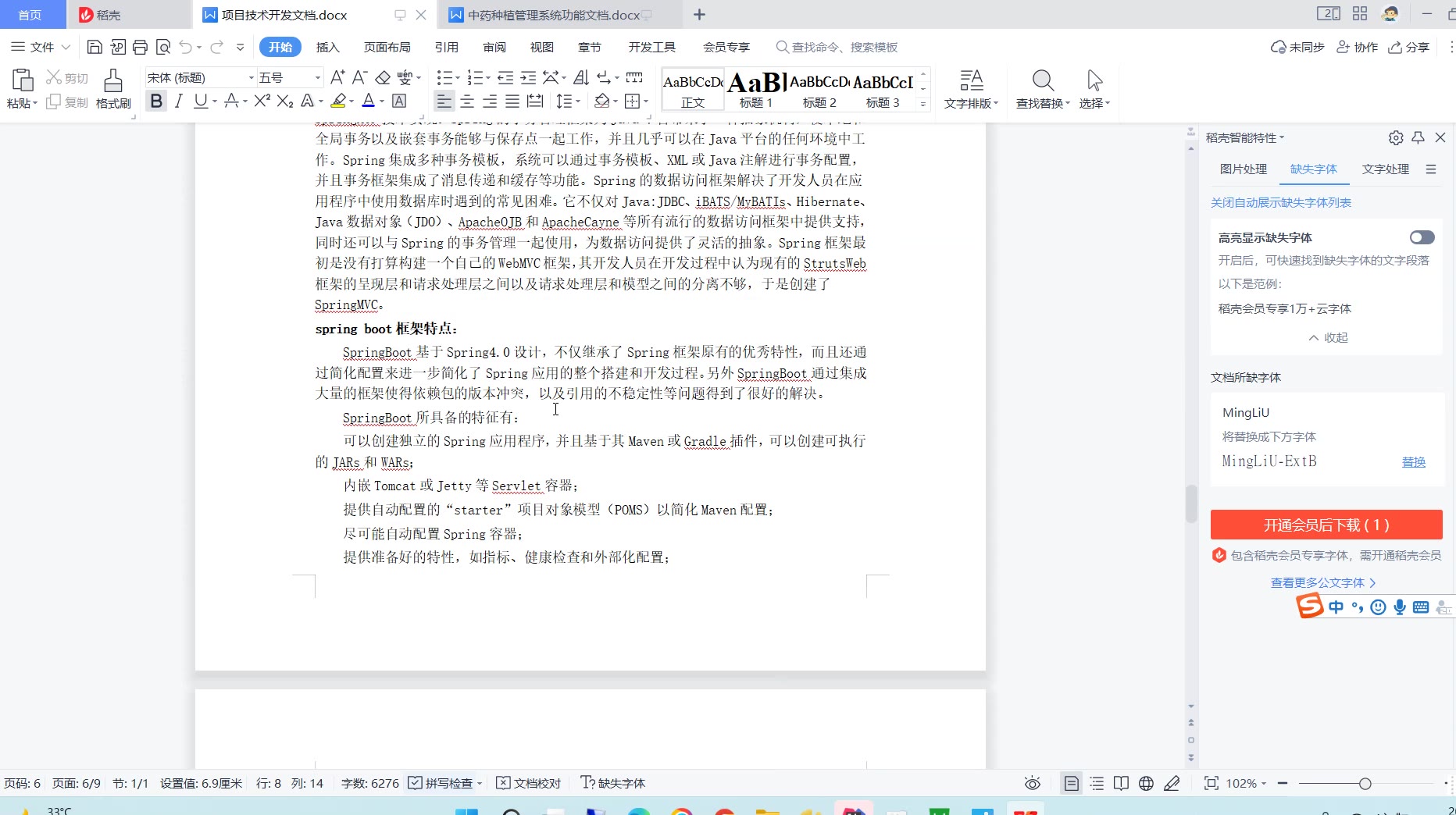
Task: Open print preview
Action: pyautogui.click(x=163, y=47)
